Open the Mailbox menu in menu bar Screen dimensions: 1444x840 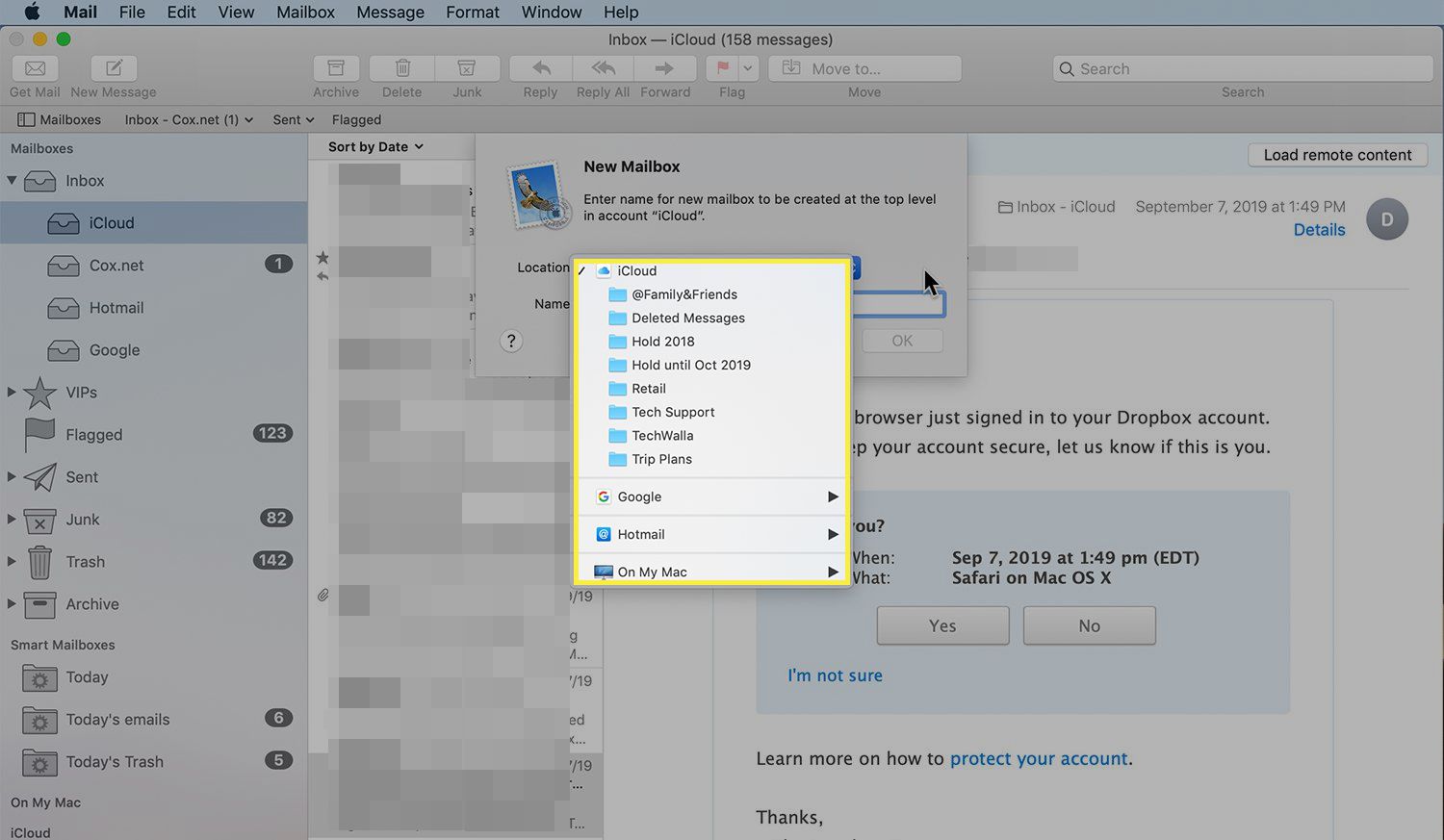305,12
